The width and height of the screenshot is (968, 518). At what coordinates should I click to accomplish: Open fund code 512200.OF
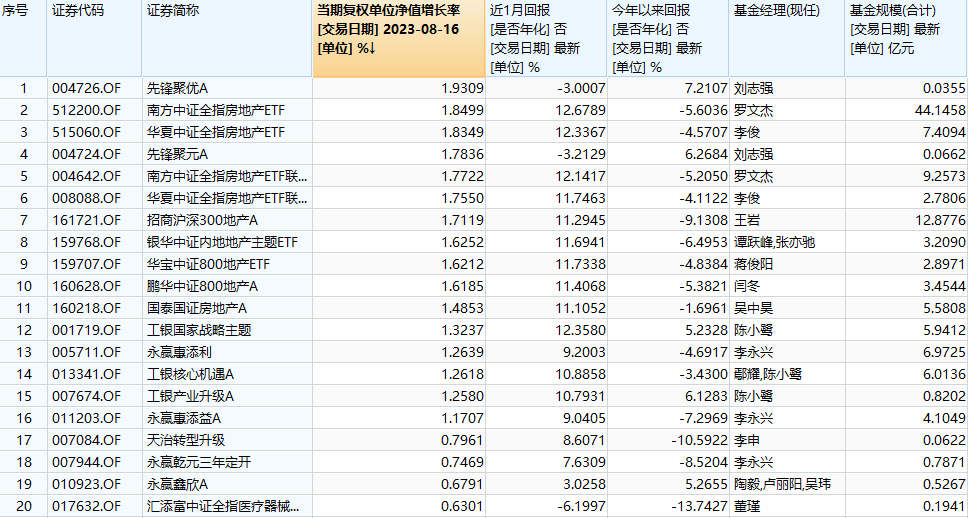[86, 110]
